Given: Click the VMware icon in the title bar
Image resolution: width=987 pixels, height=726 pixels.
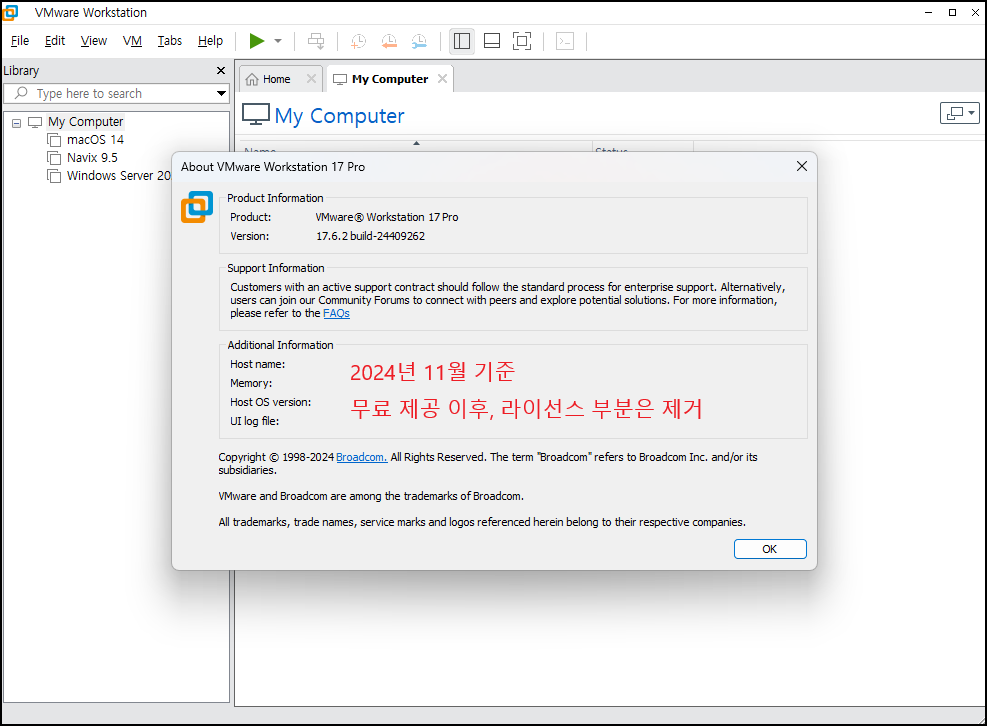Looking at the screenshot, I should pos(10,12).
